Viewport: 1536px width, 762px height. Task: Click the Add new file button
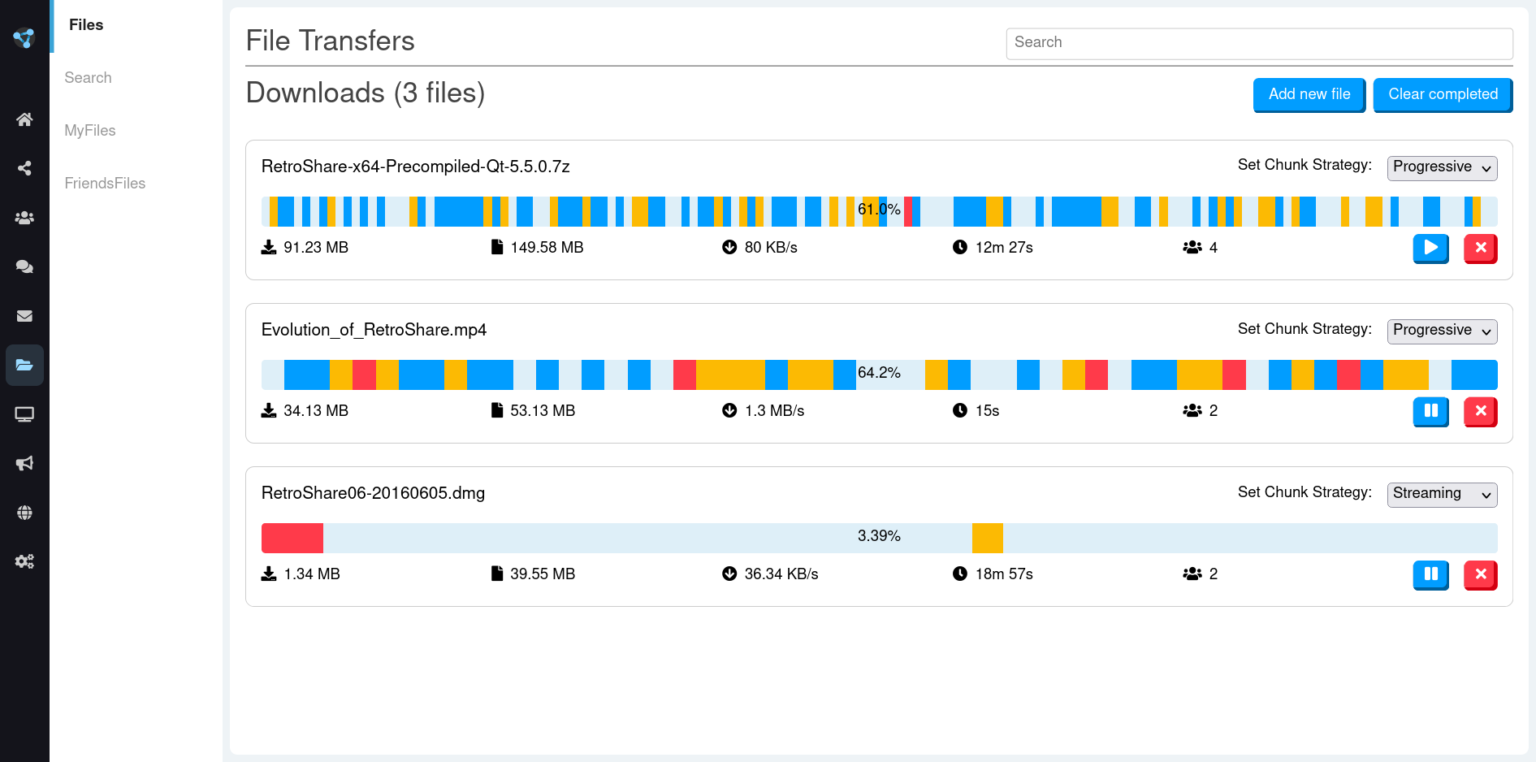(1309, 94)
